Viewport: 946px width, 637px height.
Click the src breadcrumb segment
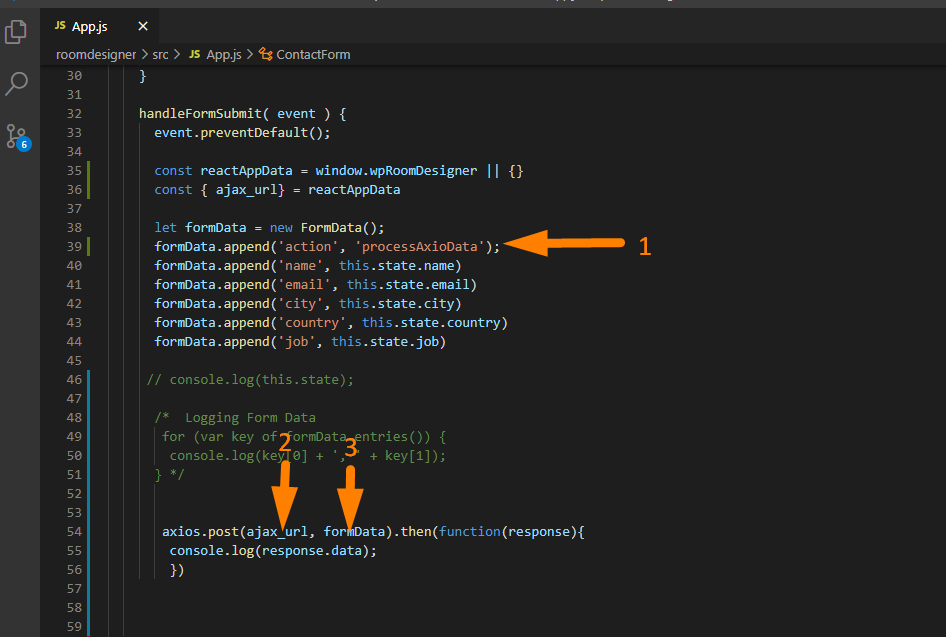tap(160, 54)
